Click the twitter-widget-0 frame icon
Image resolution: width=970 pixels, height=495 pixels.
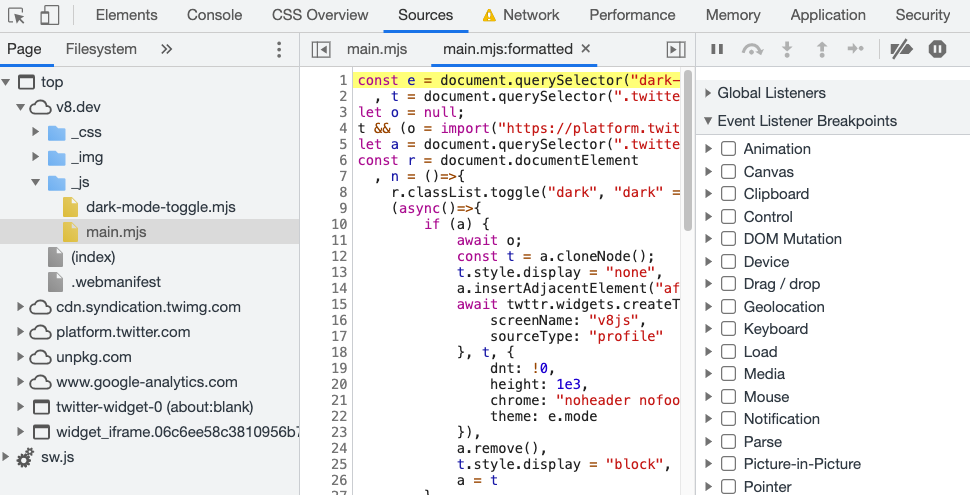pos(41,407)
